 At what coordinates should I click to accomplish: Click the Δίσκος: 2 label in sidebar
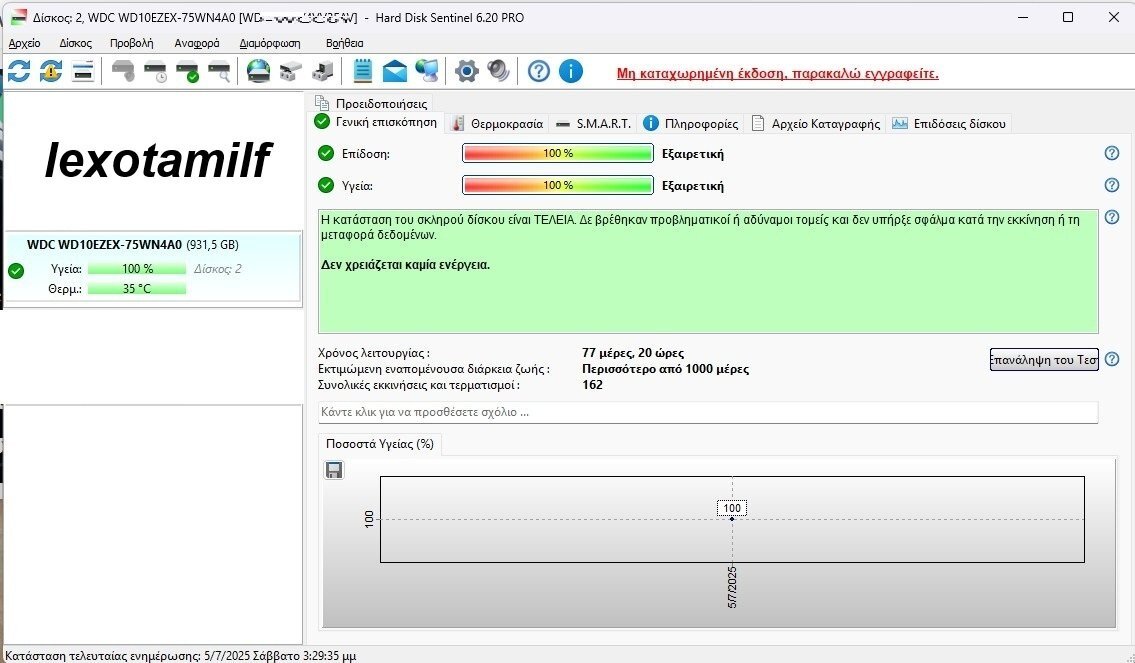tap(217, 269)
